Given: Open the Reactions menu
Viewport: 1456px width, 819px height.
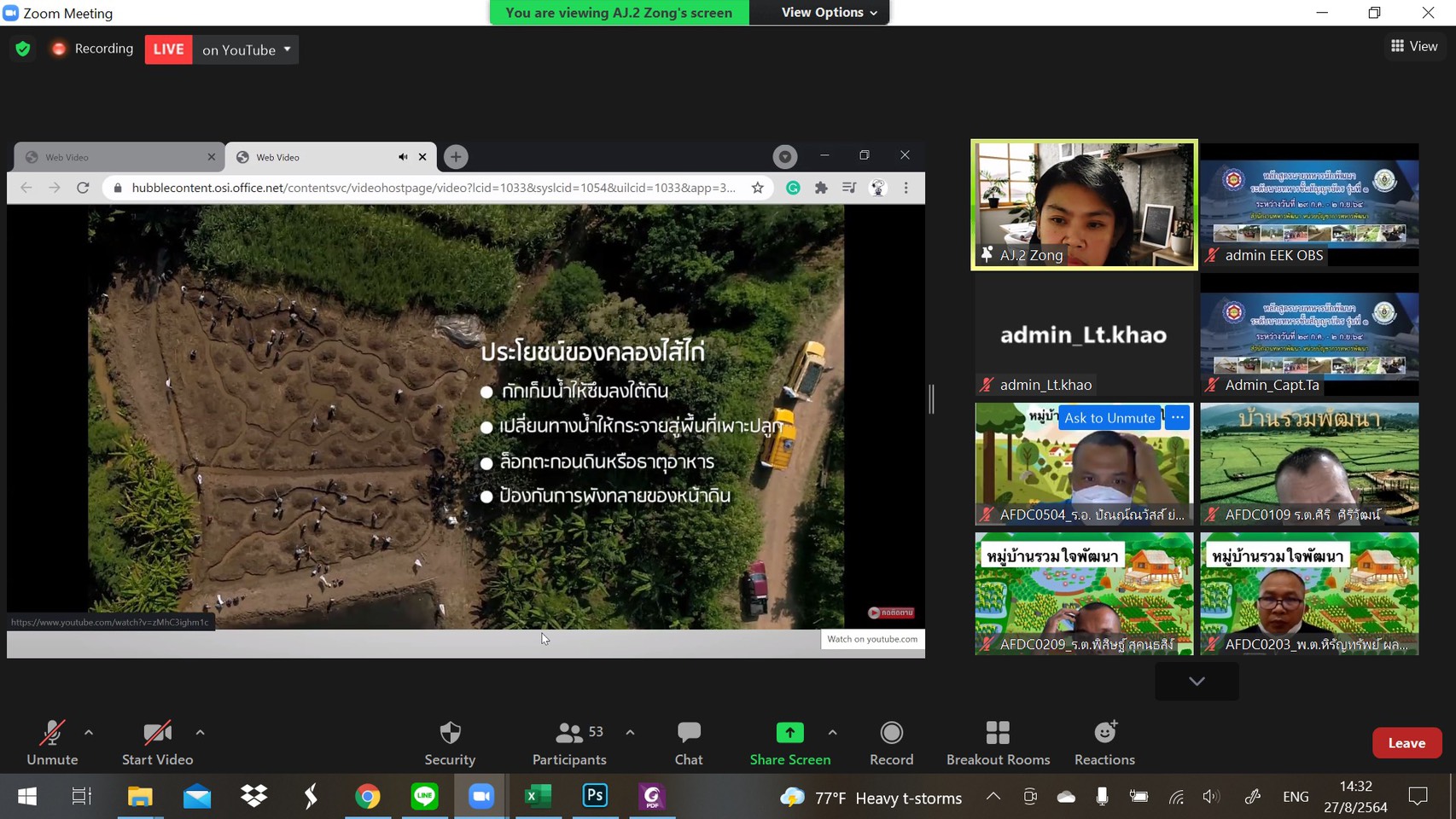Looking at the screenshot, I should tap(1104, 743).
